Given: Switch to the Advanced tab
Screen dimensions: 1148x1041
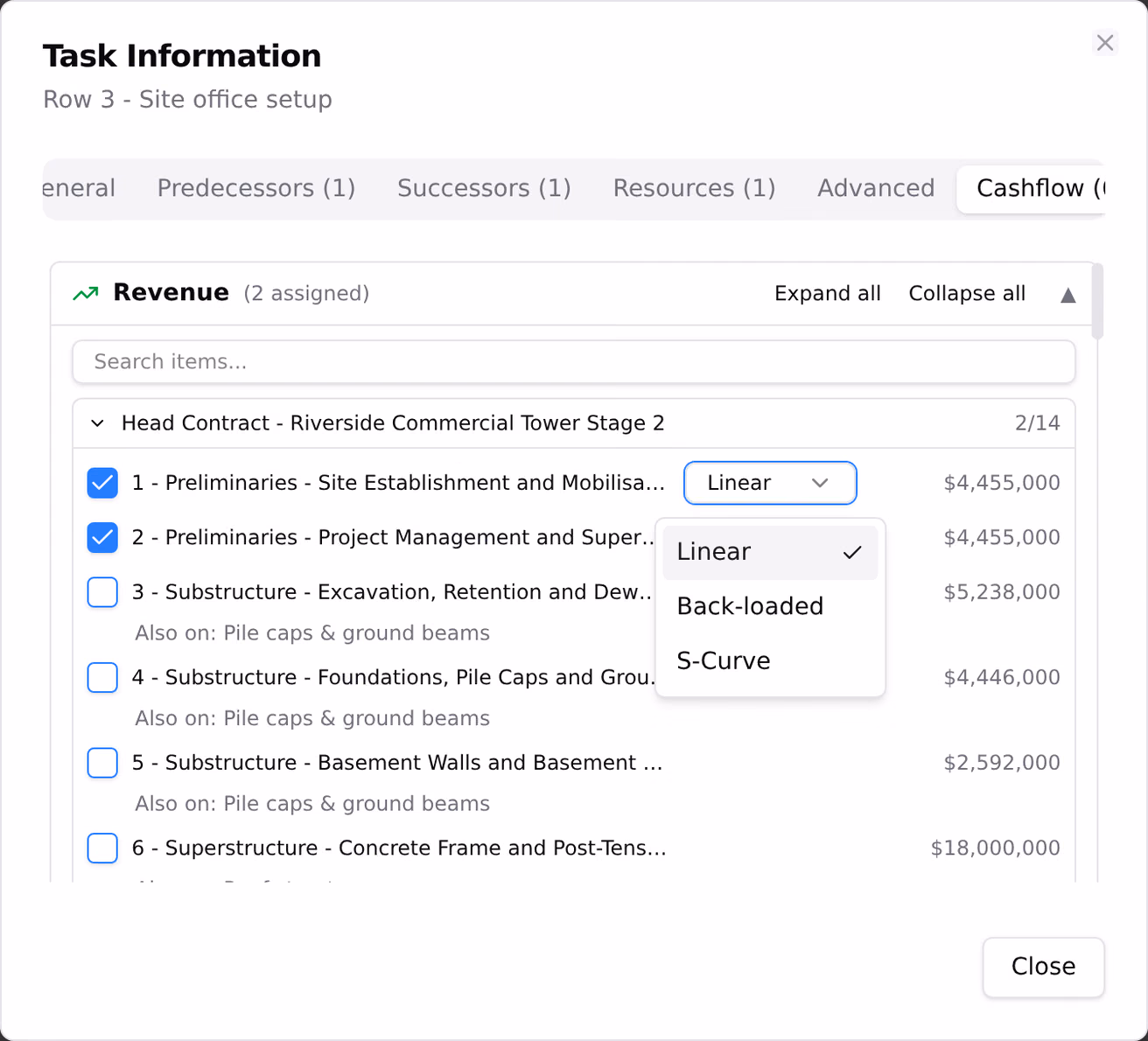Looking at the screenshot, I should click(x=876, y=188).
